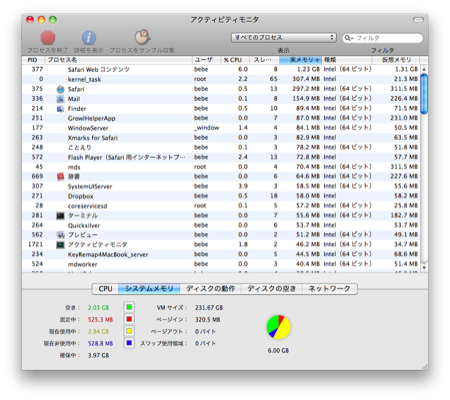Select the KeyRemap4MacBook_server process
This screenshot has width=450, height=400.
(221, 254)
